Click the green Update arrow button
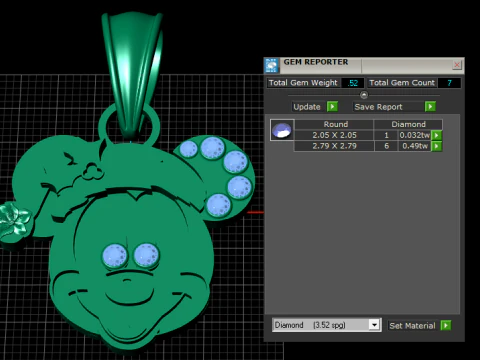The image size is (480, 360). (x=332, y=107)
